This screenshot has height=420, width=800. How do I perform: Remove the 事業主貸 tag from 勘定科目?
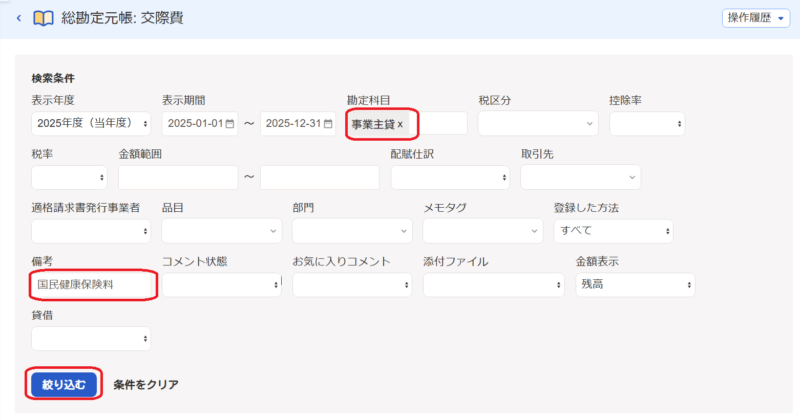click(x=401, y=124)
